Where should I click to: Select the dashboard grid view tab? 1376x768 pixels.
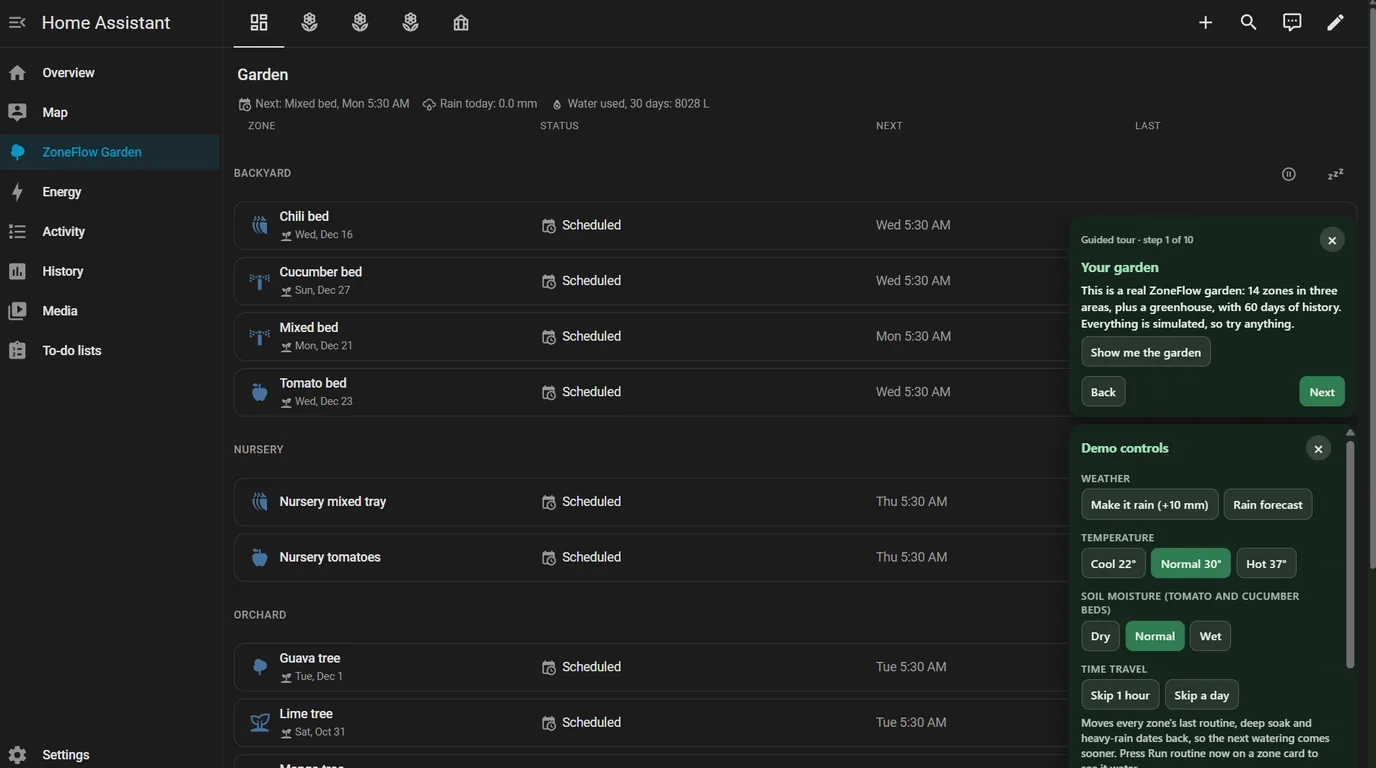[x=259, y=22]
